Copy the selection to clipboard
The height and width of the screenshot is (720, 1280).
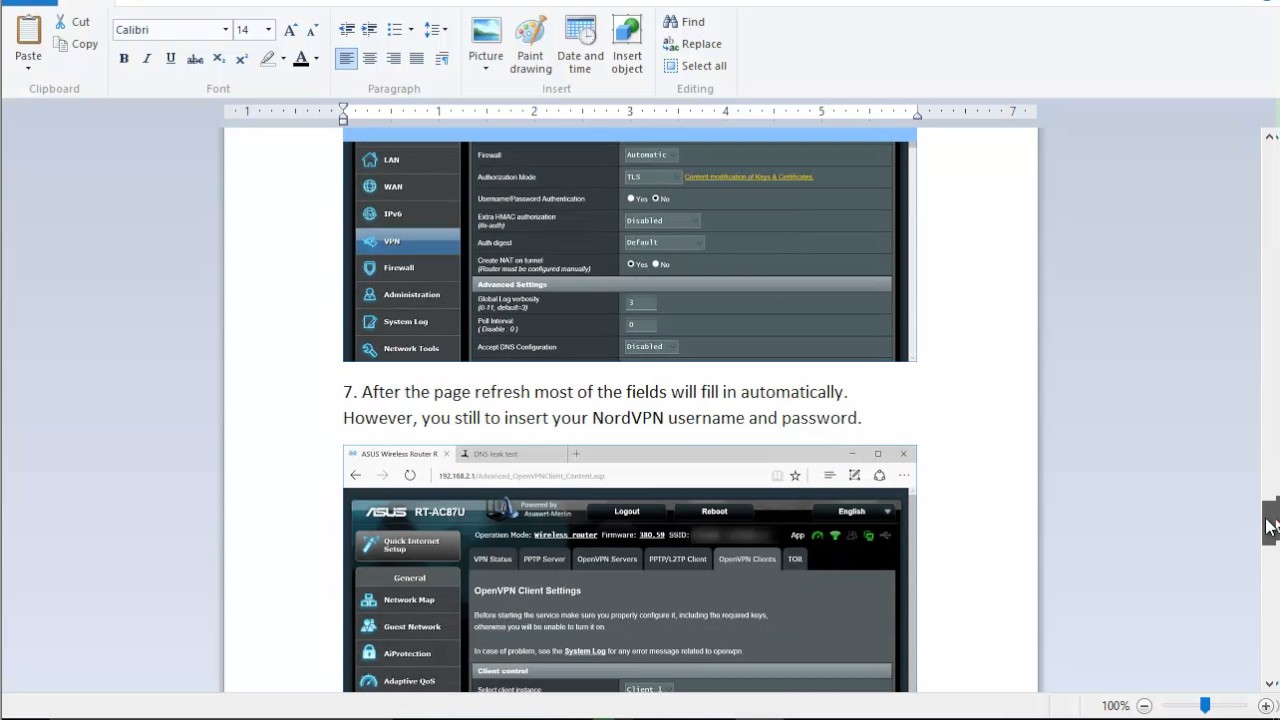[76, 44]
